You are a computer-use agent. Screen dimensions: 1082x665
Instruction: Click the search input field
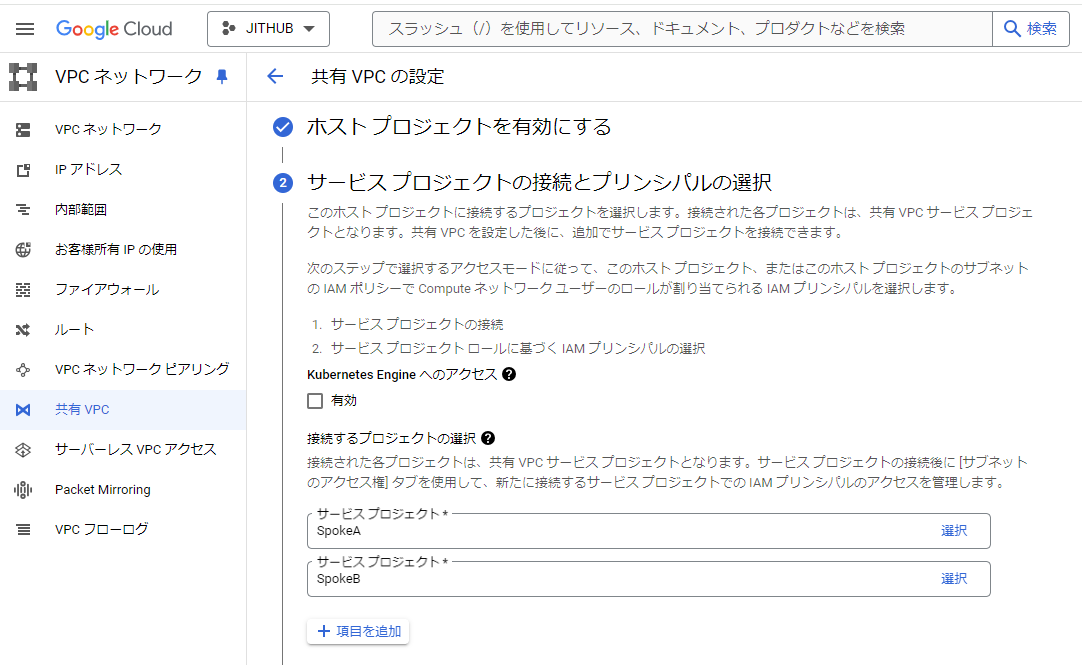click(x=680, y=29)
